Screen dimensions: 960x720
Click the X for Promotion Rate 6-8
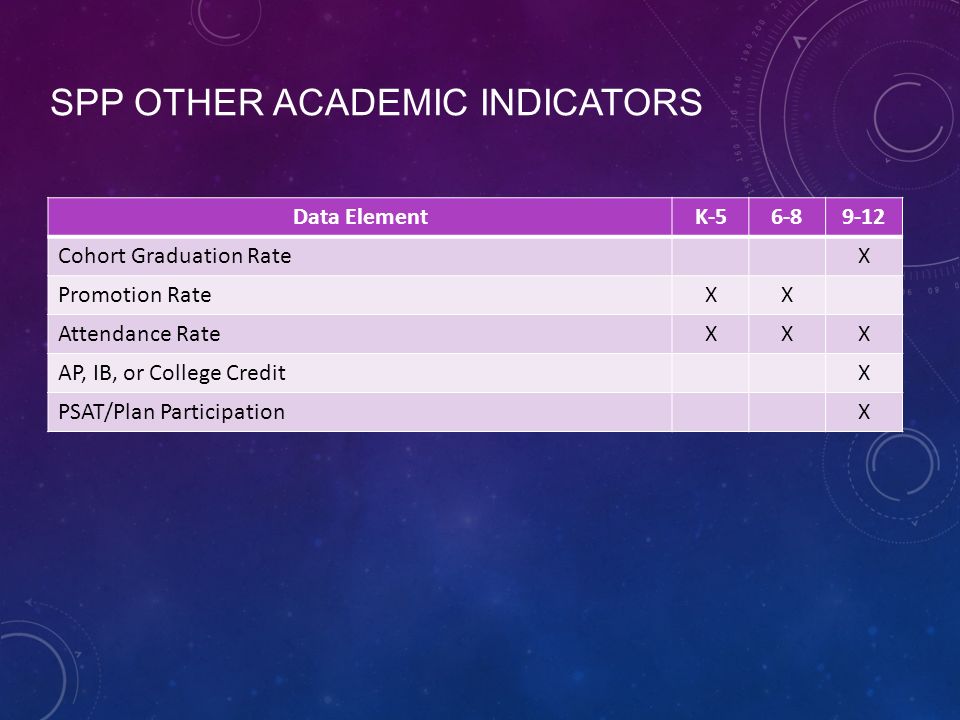point(787,295)
